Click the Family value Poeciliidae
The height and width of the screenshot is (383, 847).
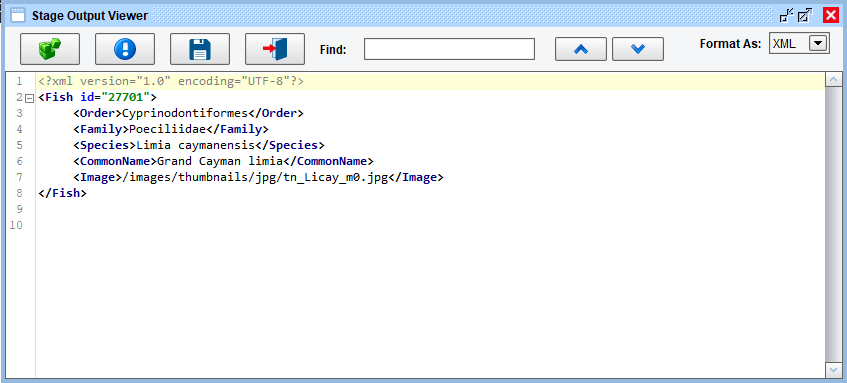pyautogui.click(x=167, y=130)
